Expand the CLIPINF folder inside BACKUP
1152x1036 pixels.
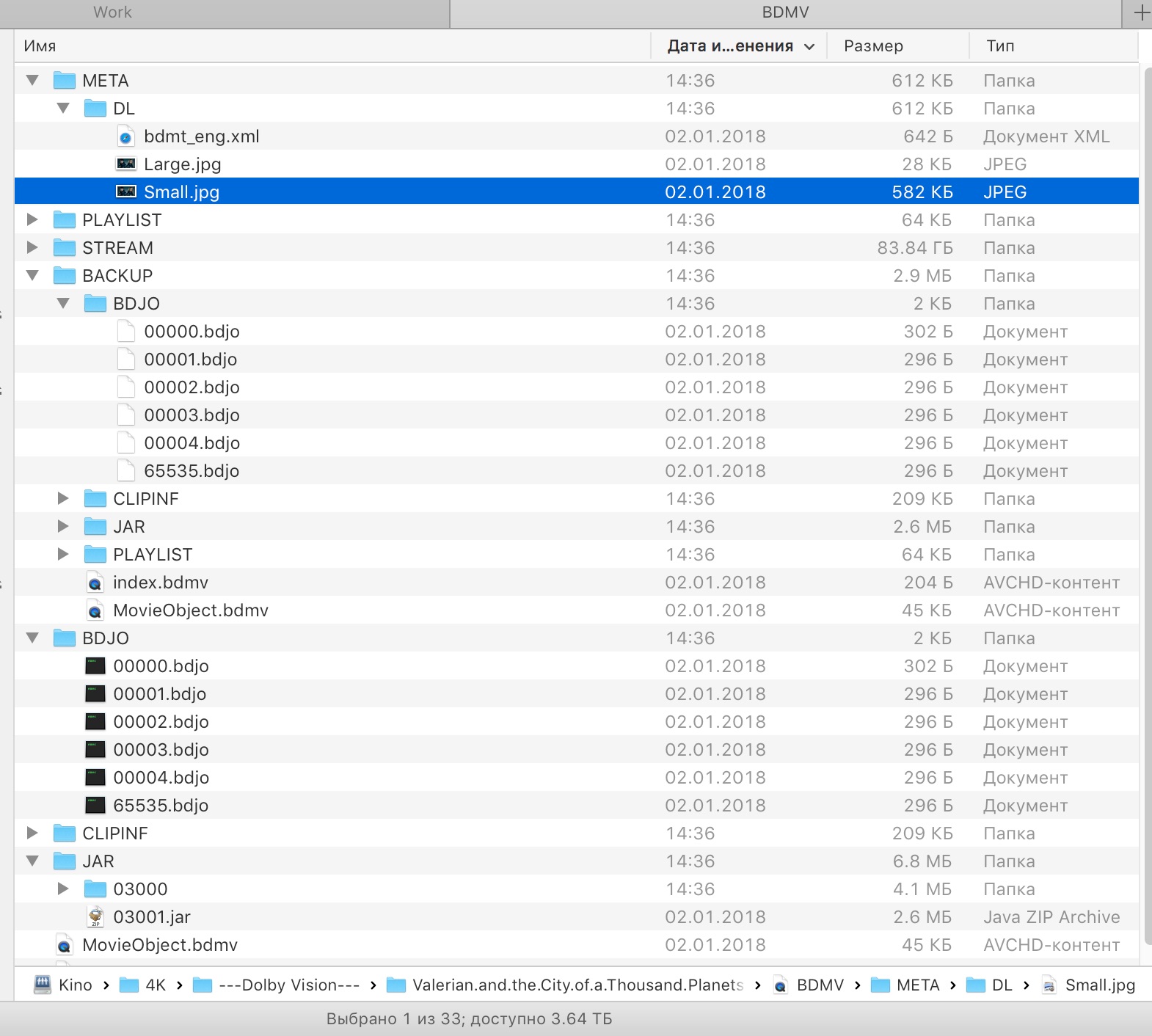[63, 499]
